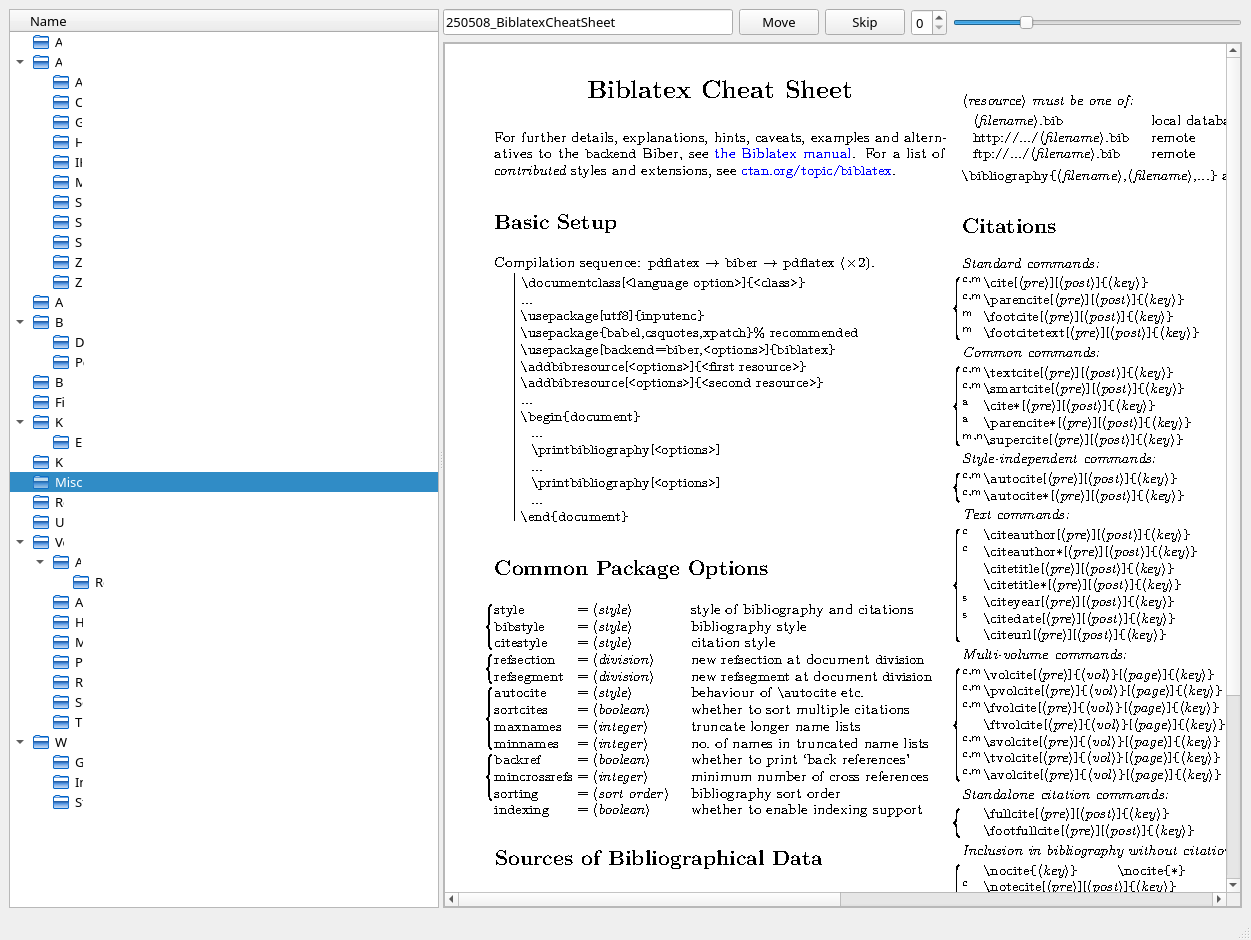The height and width of the screenshot is (940, 1251).
Task: Click the preview's right scroll arrow
Action: point(1220,900)
